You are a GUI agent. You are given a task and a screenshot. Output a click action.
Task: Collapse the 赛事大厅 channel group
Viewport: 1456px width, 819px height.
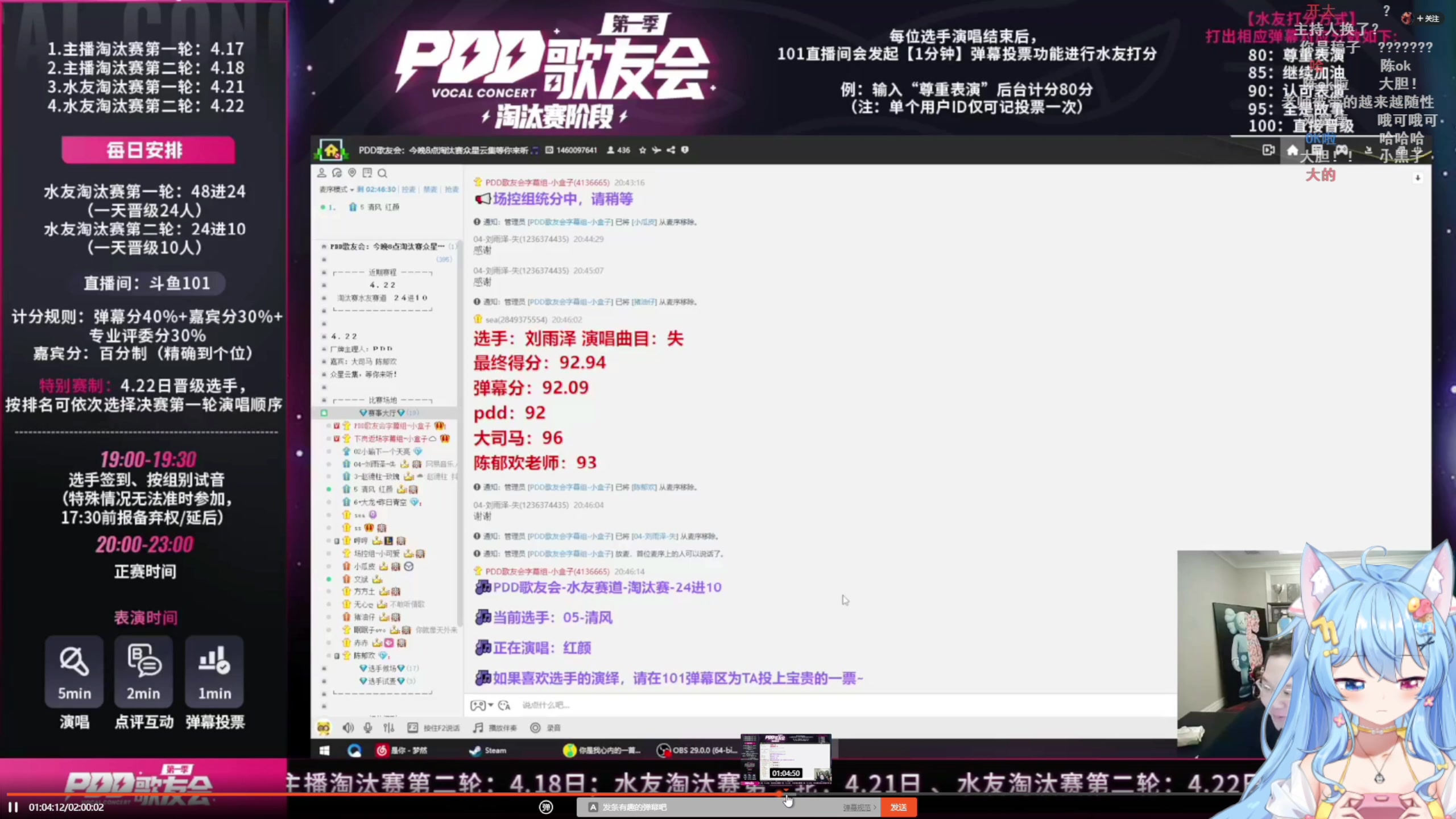coord(325,412)
